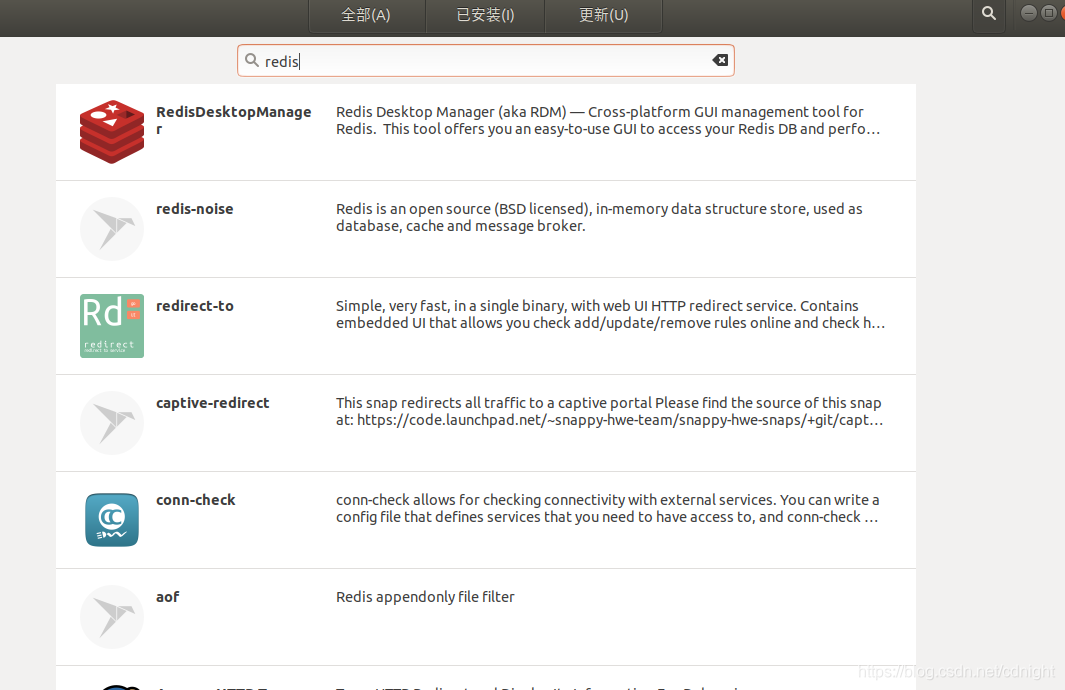Select the redis-noise placeholder snap icon
Image resolution: width=1065 pixels, height=690 pixels.
coord(112,229)
